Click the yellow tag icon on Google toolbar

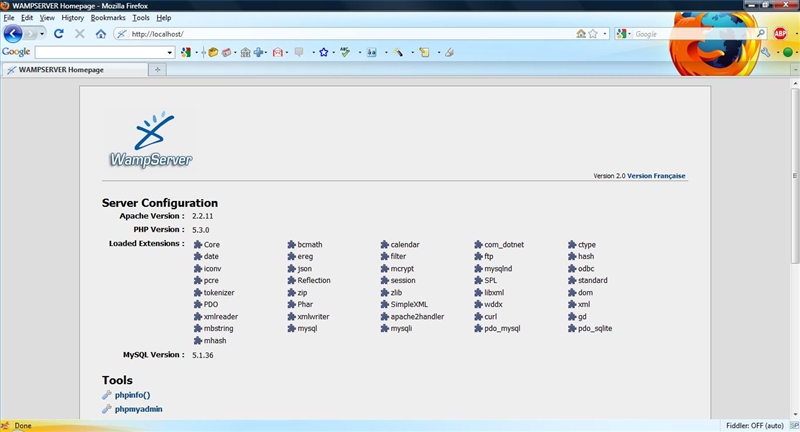click(213, 52)
